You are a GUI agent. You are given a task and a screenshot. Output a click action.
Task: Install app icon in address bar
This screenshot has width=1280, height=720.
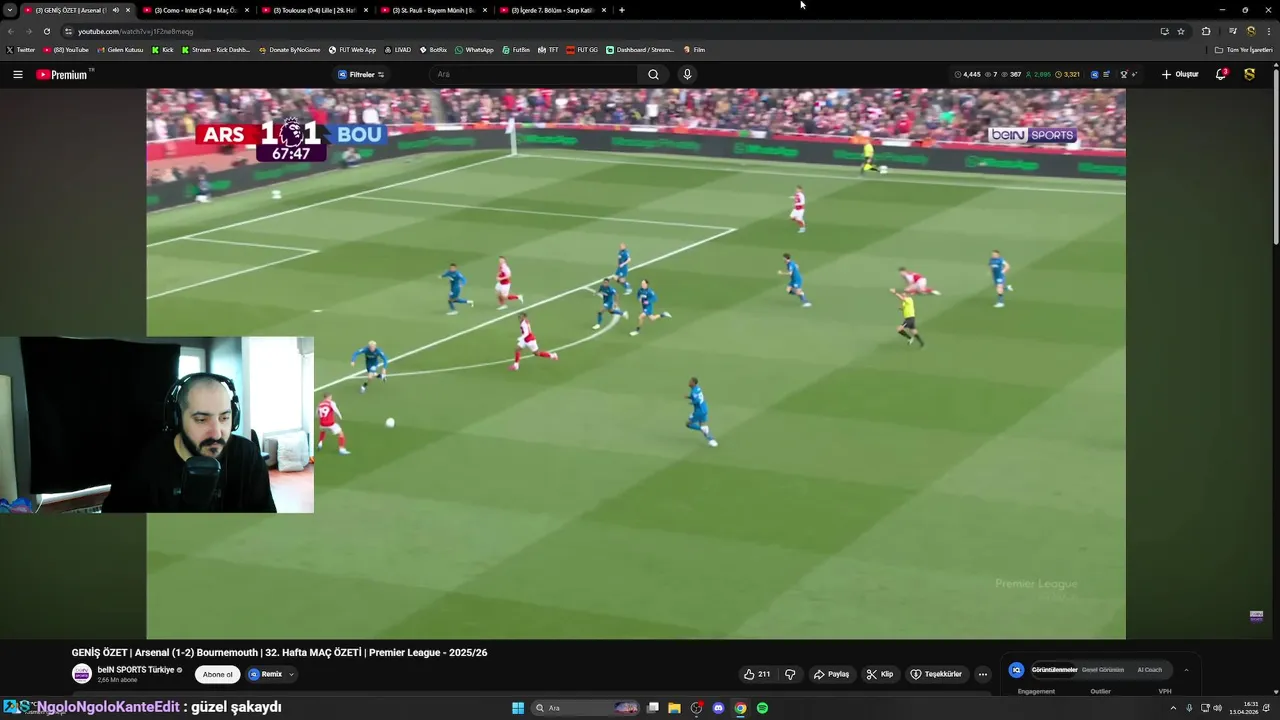click(x=1164, y=31)
